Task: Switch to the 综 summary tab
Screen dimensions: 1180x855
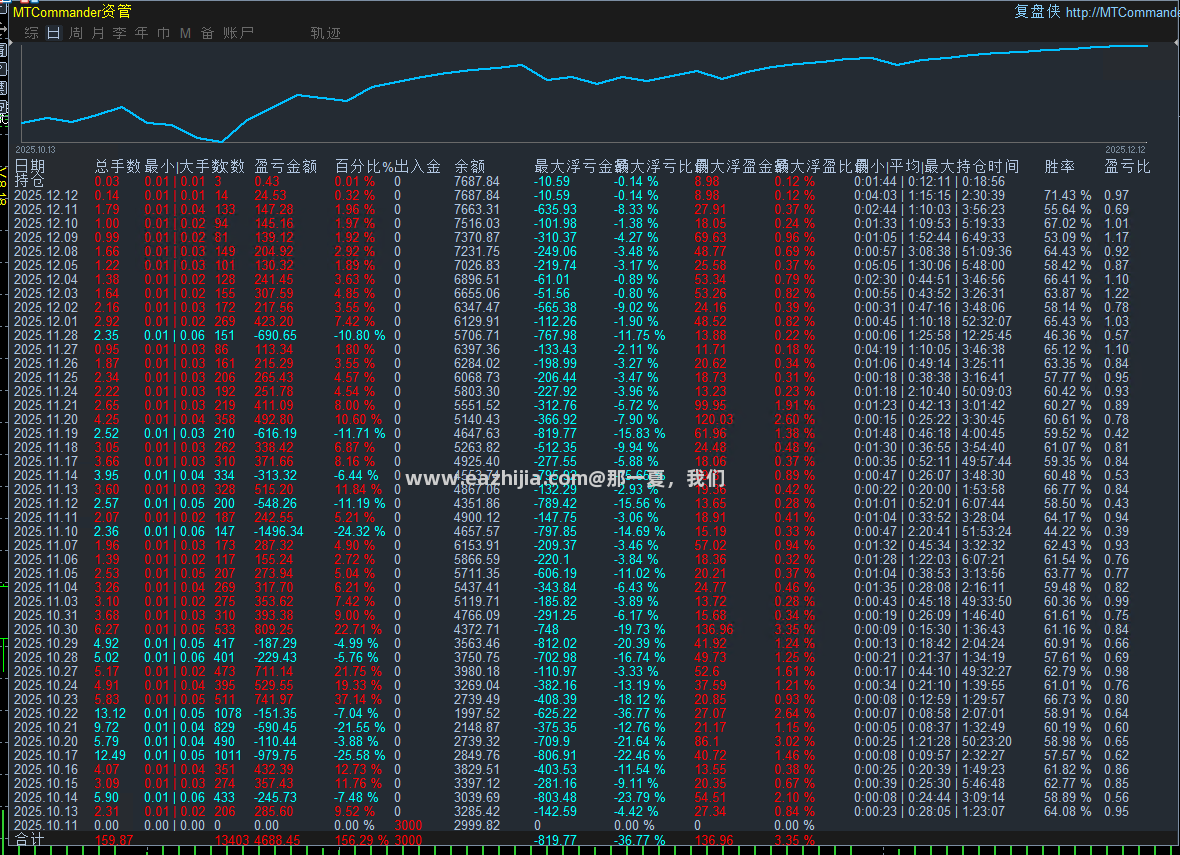Action: point(31,33)
